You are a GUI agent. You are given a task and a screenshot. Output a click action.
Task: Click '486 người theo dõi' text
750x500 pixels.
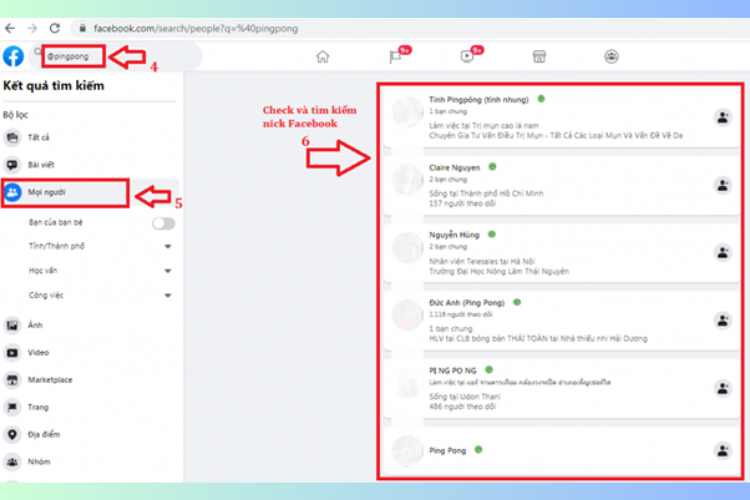coord(462,407)
